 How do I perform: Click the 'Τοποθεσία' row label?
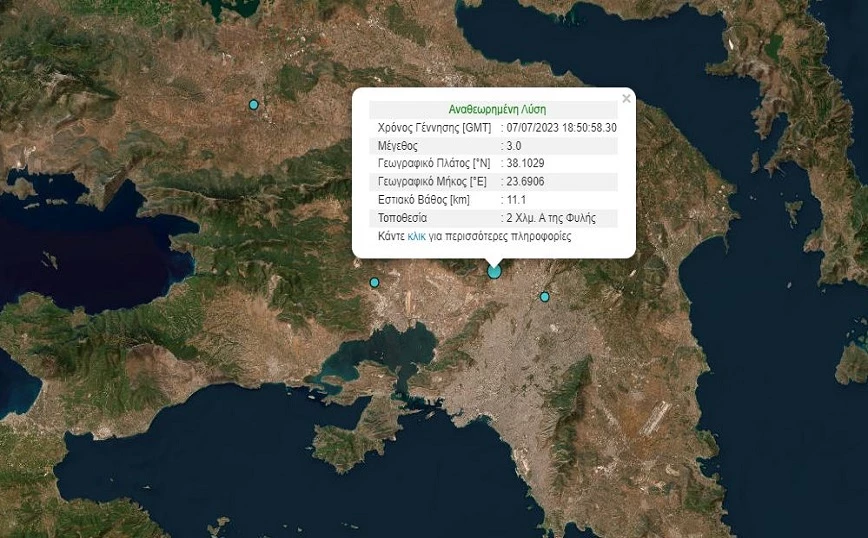pyautogui.click(x=403, y=218)
